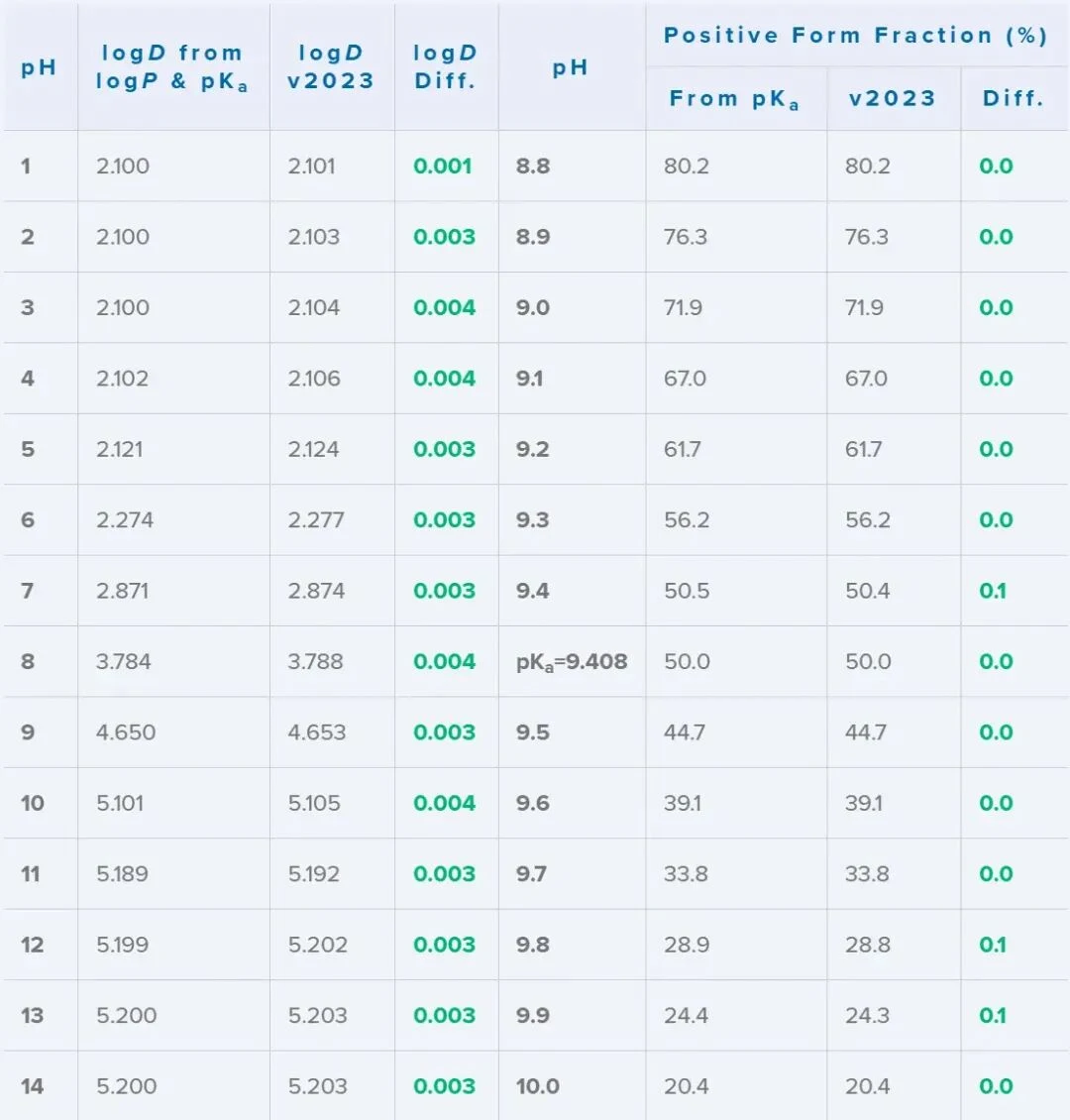
Task: Click the logD v2023 value 5.192
Action: 314,873
